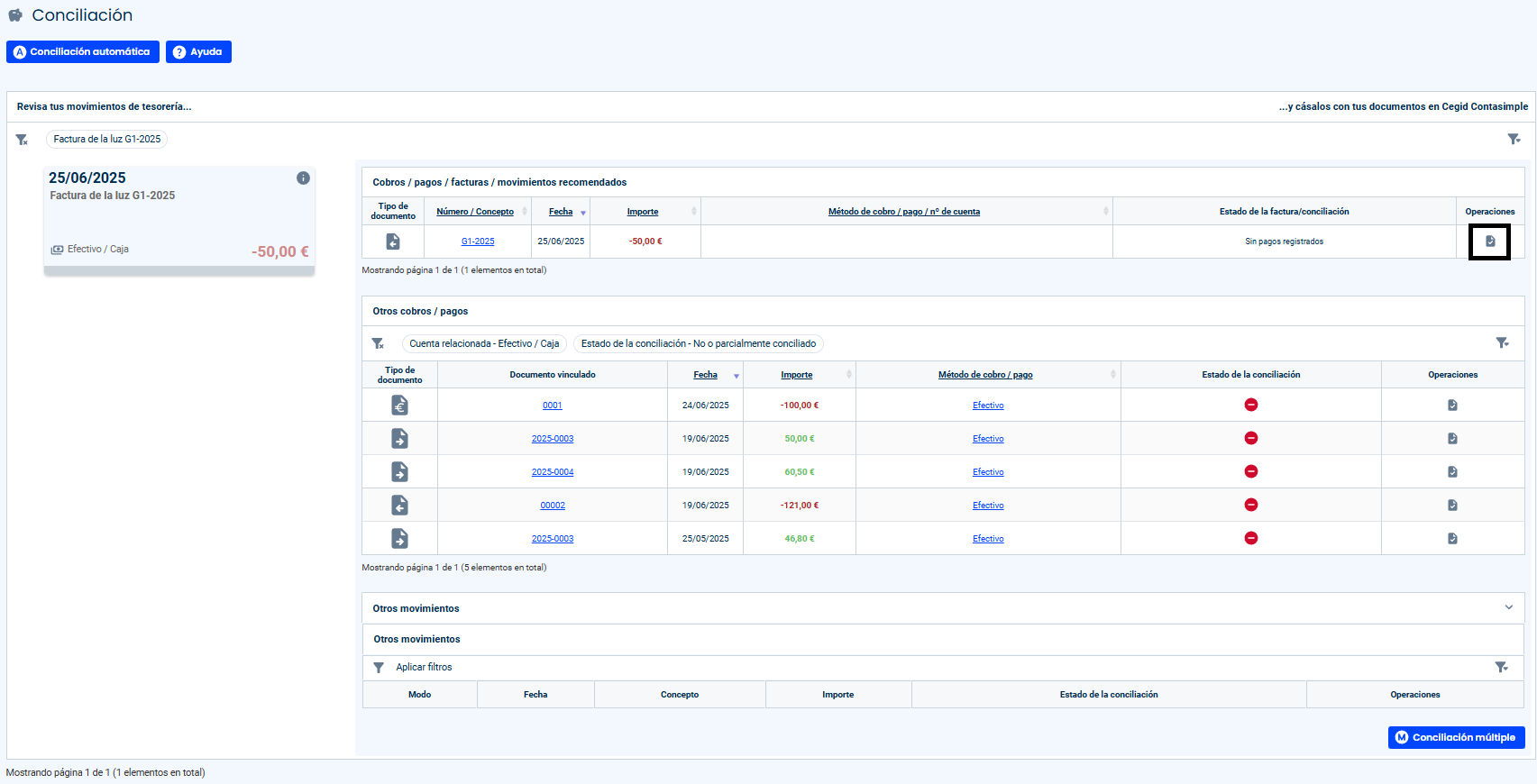Open filter icon at right of header row
Image resolution: width=1537 pixels, height=784 pixels.
1514,139
